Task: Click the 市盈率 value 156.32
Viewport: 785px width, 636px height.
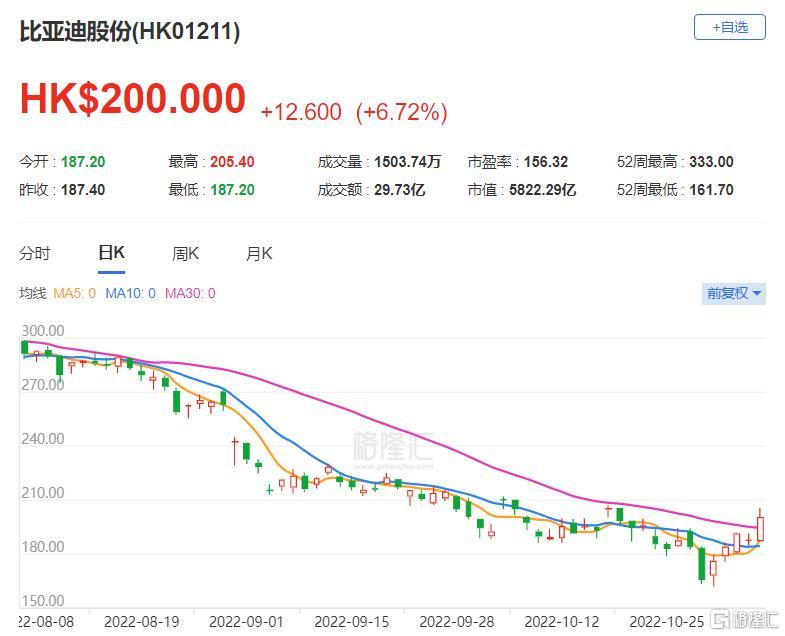Action: click(546, 162)
